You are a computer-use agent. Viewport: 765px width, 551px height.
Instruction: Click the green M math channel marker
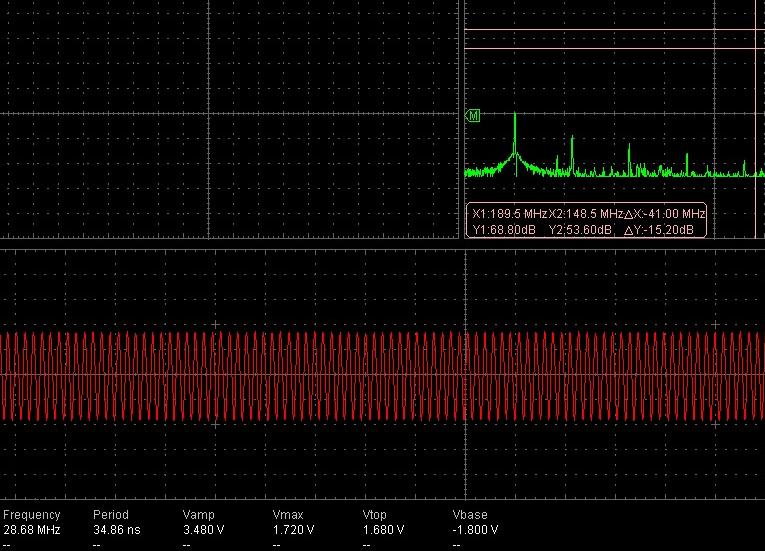coord(473,116)
